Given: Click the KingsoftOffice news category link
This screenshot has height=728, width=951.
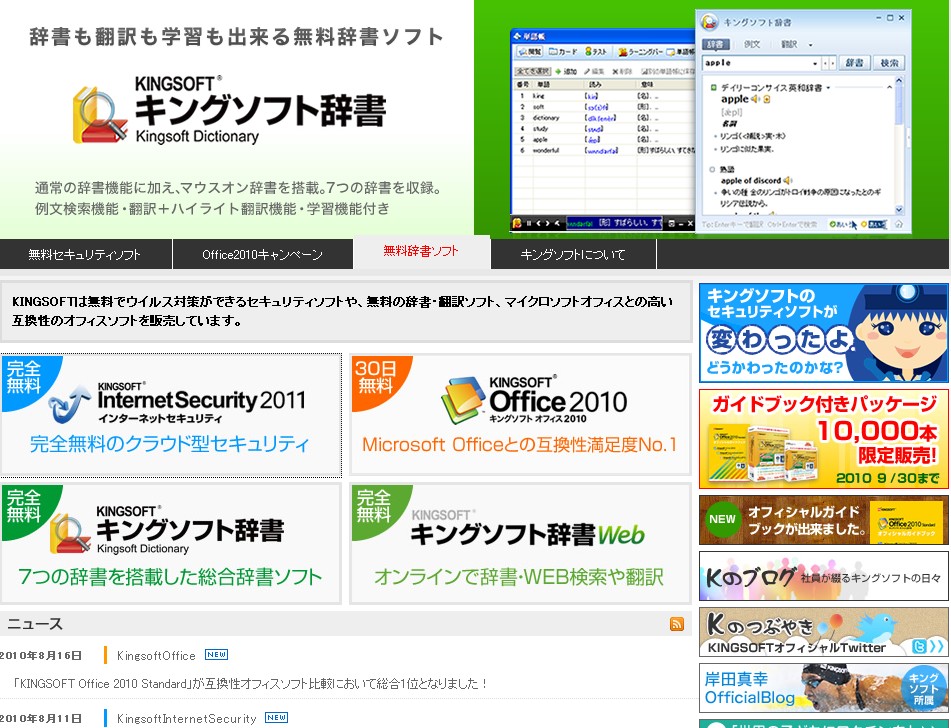Looking at the screenshot, I should 156,656.
